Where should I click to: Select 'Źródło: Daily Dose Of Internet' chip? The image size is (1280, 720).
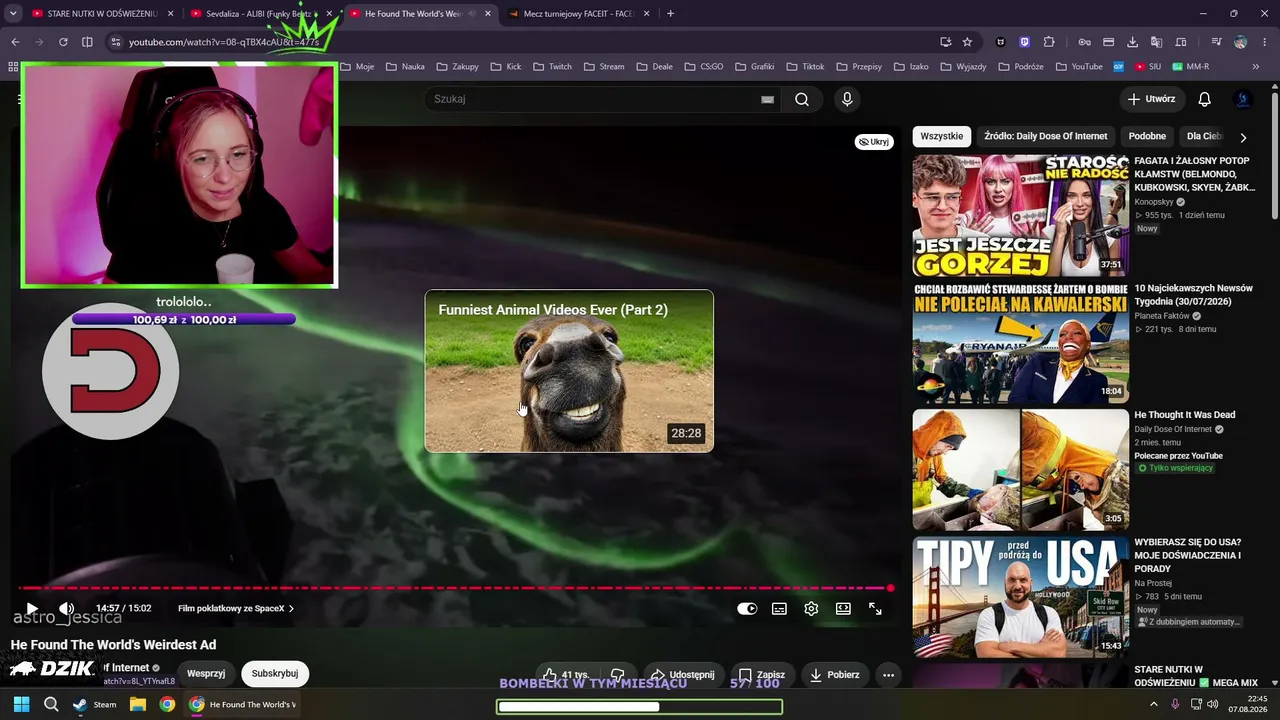coord(1046,136)
